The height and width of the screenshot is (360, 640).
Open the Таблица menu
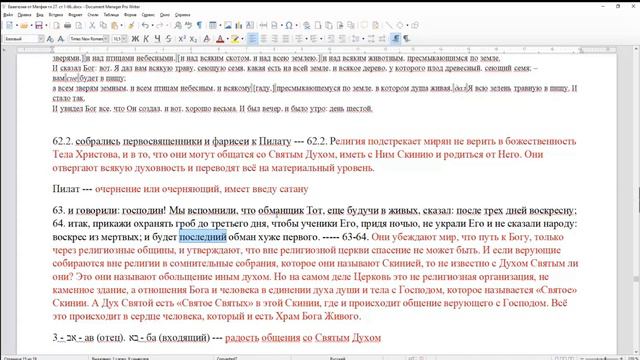(x=111, y=15)
